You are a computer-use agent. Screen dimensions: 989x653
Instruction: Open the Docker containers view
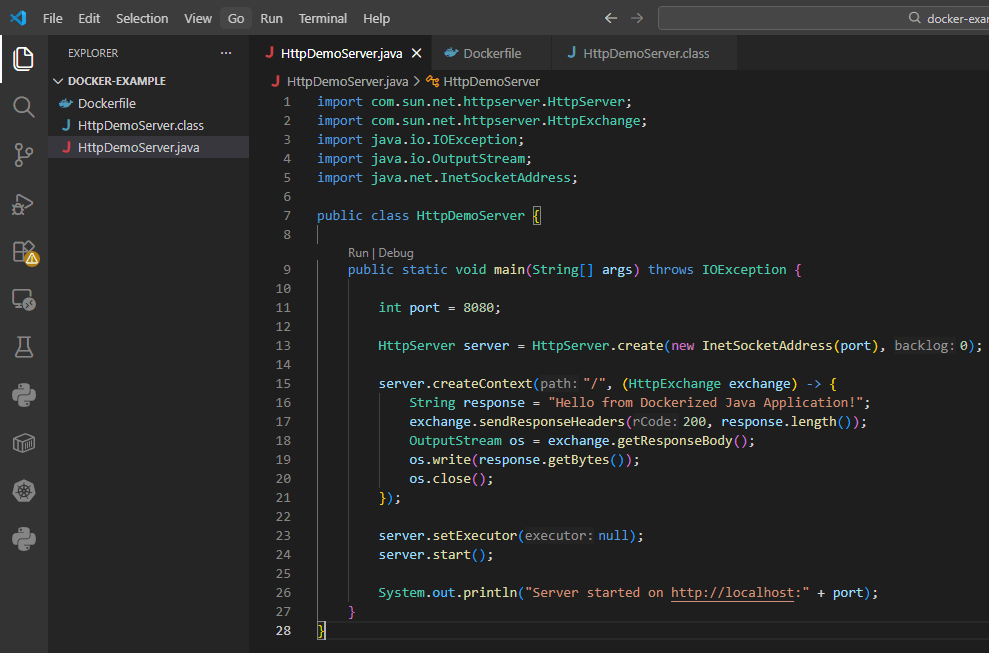pos(24,443)
